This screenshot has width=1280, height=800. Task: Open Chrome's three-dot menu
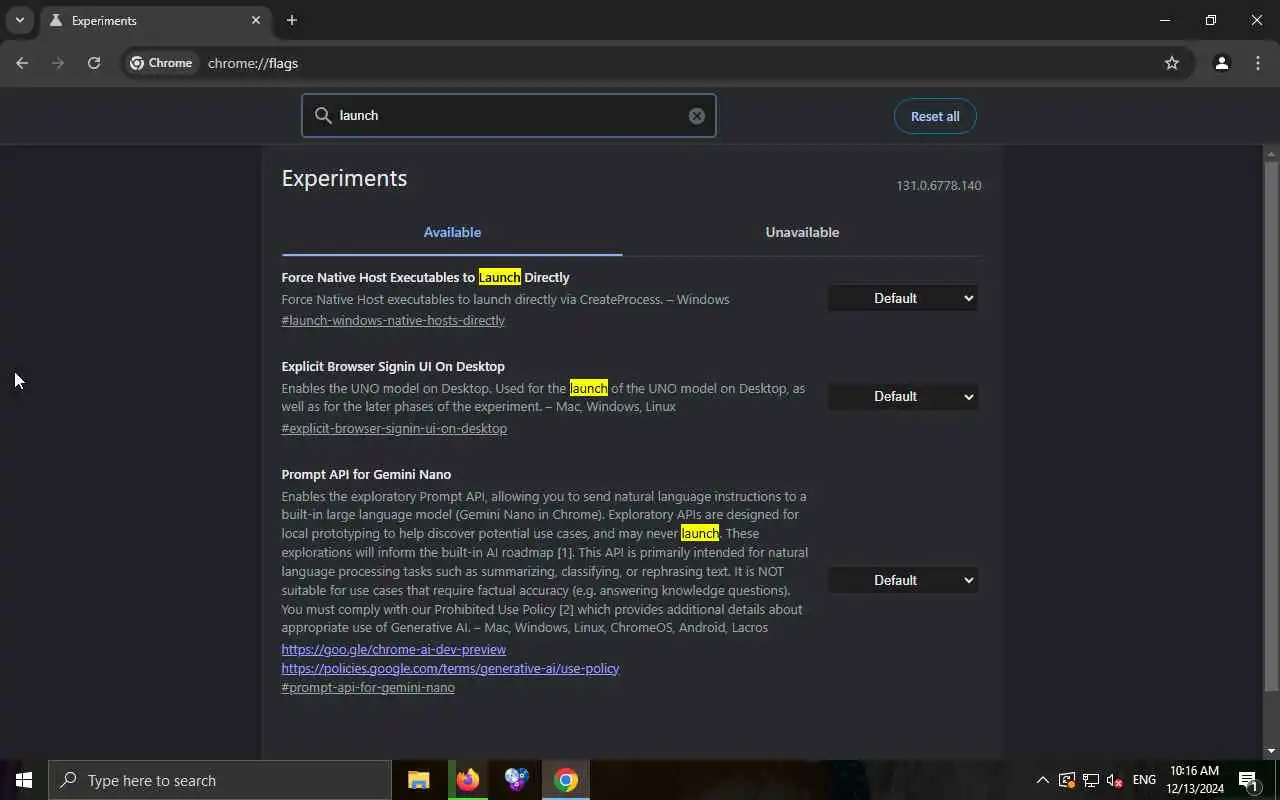(x=1258, y=63)
